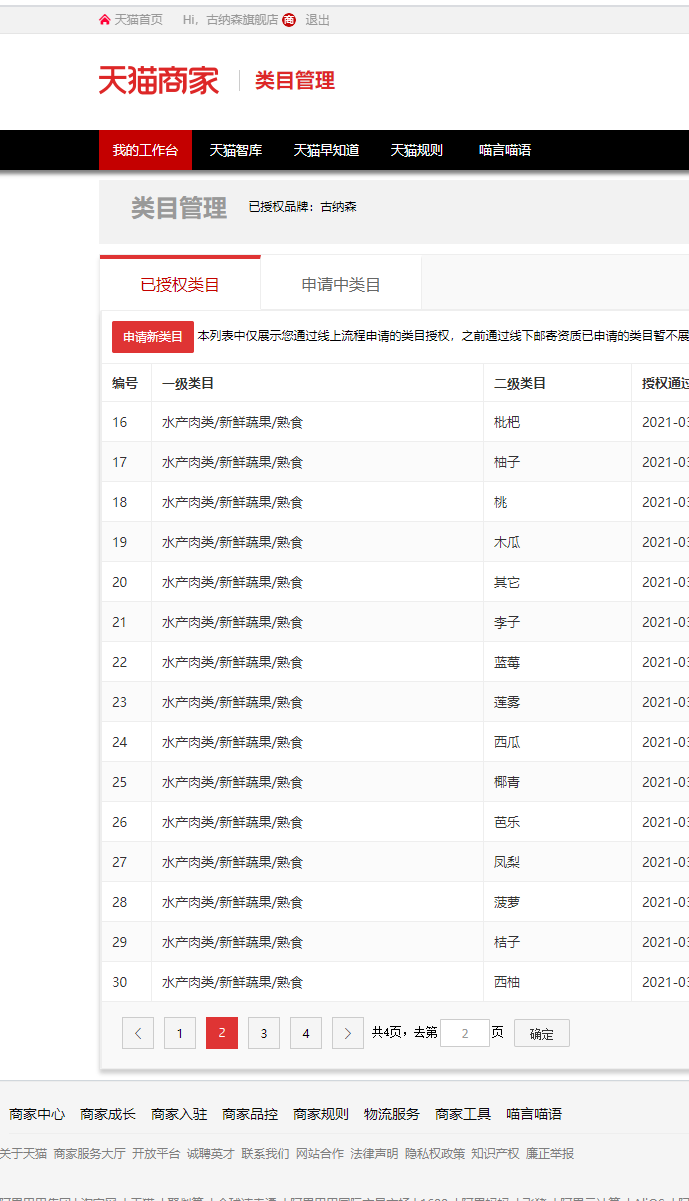Click row number 23
Screen dimensions: 689x1201
coord(120,702)
